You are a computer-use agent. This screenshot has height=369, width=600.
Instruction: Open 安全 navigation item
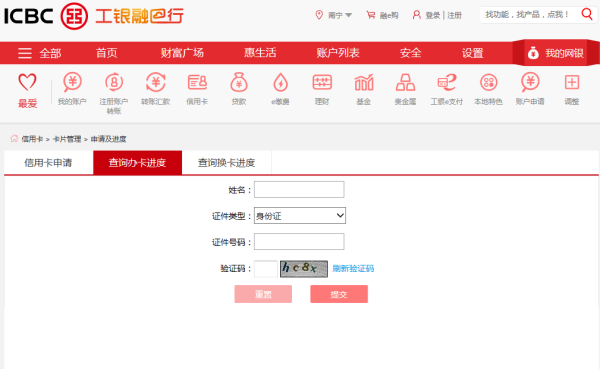pos(411,53)
